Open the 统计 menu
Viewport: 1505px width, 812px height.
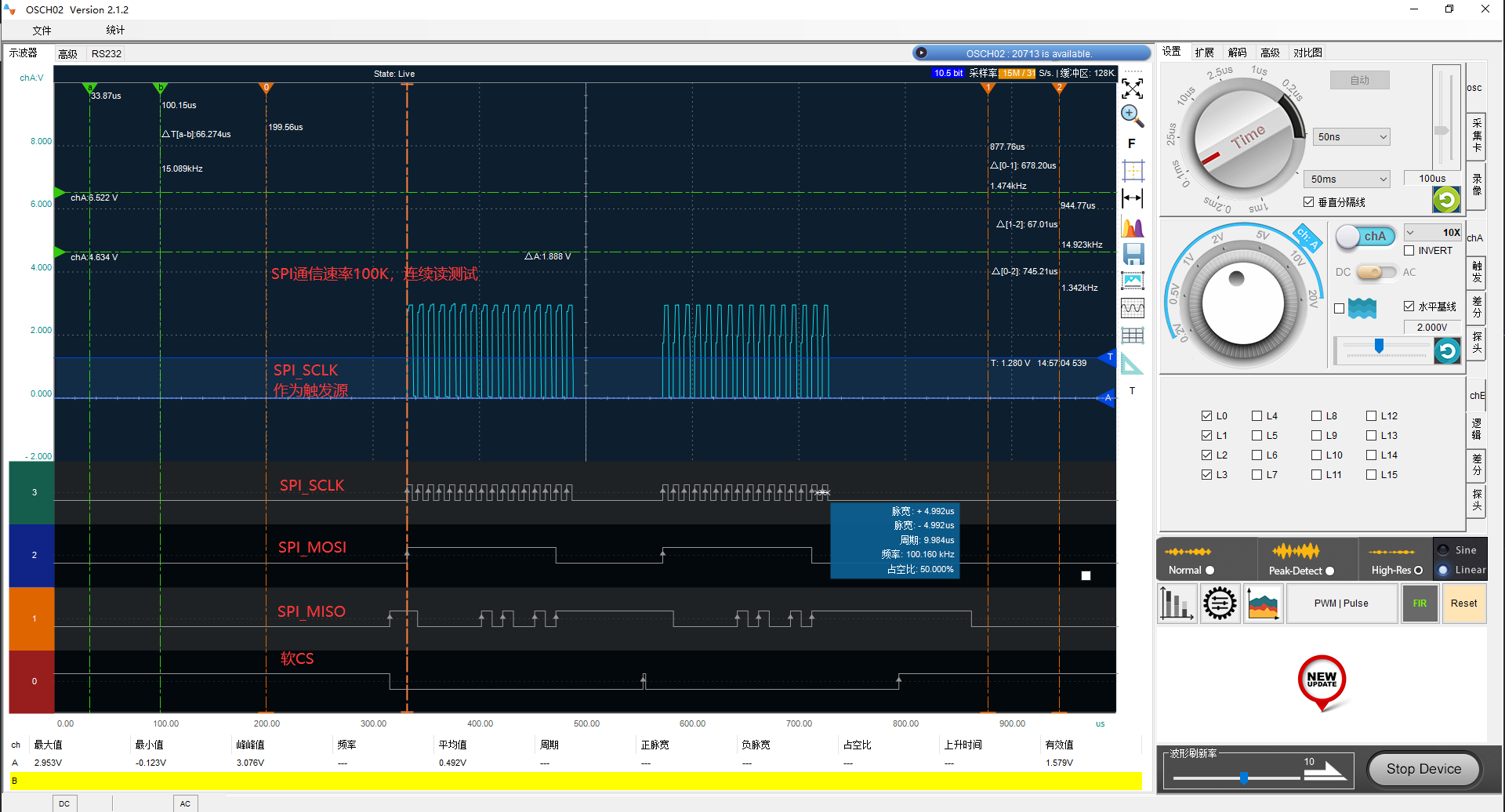pyautogui.click(x=115, y=30)
